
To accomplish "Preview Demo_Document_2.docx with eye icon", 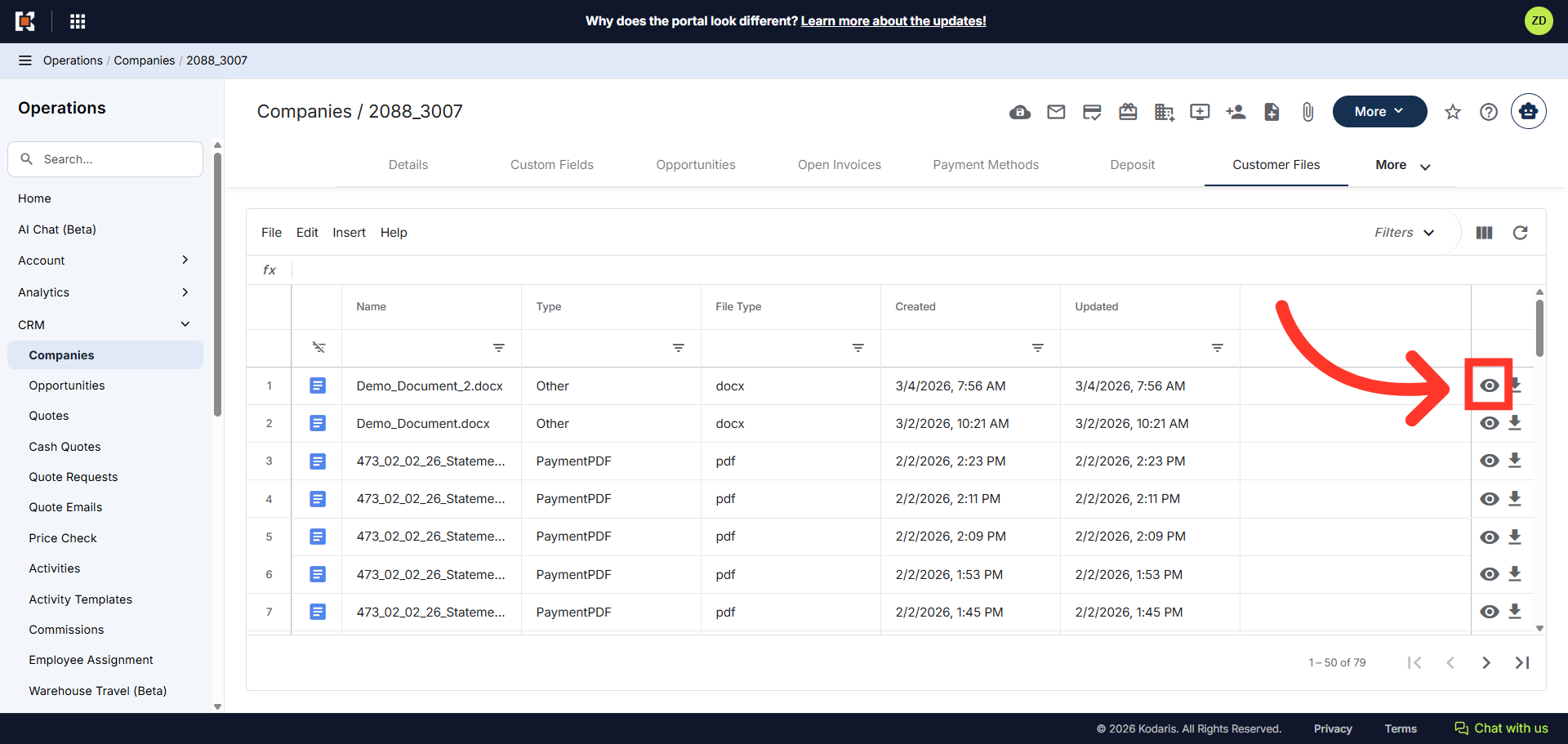I will pos(1490,385).
